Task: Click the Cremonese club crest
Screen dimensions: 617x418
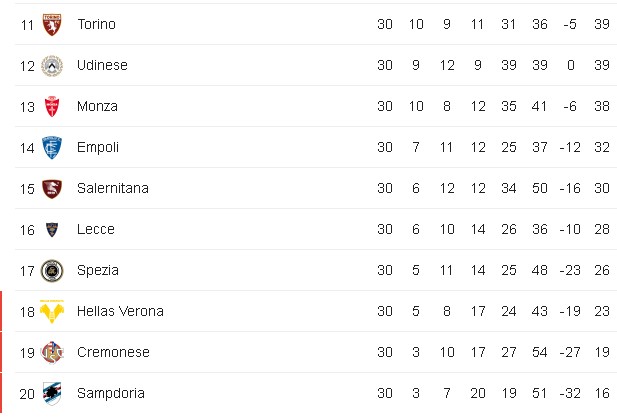Action: point(52,353)
